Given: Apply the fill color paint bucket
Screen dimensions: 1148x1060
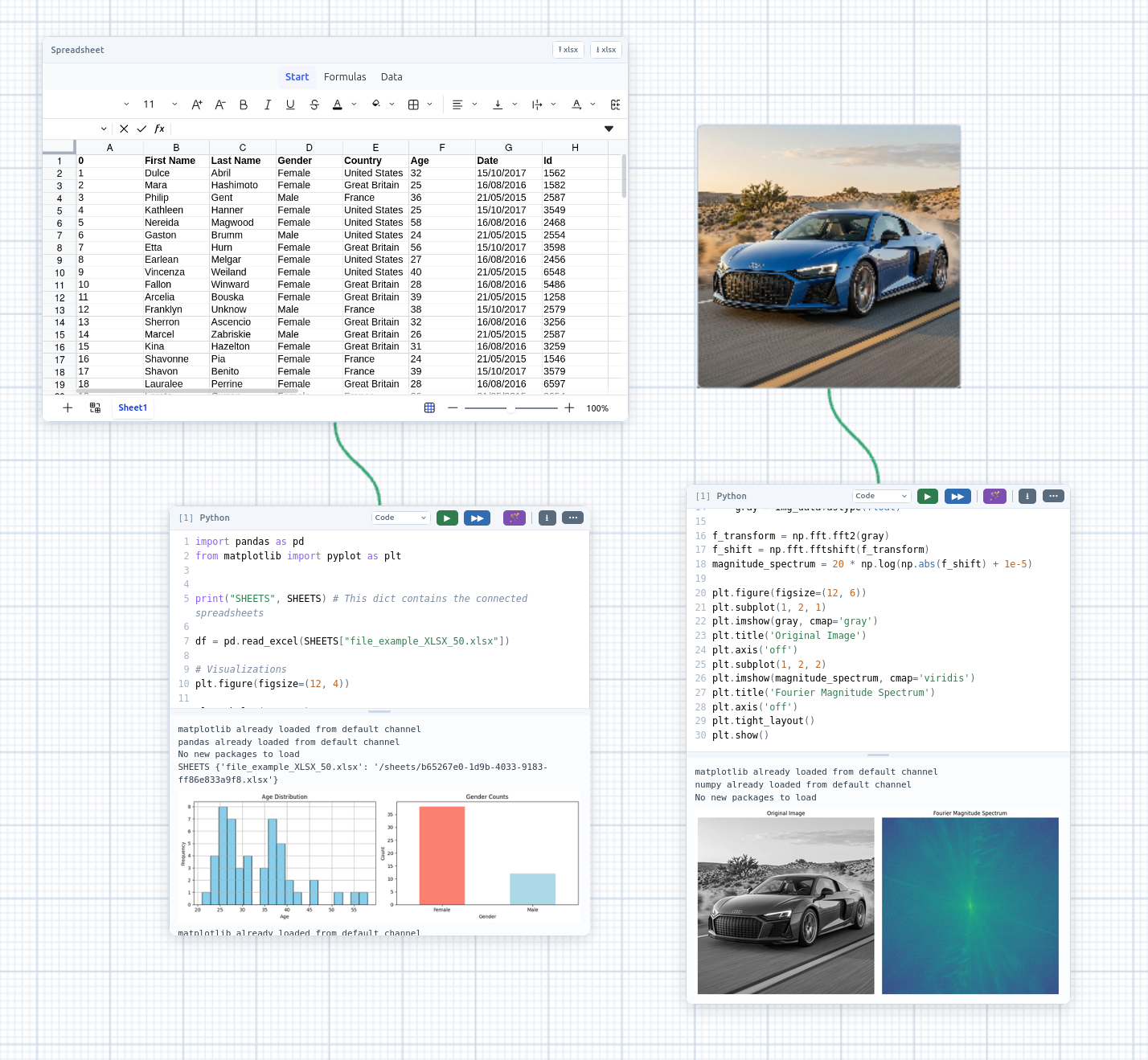Looking at the screenshot, I should coord(376,104).
